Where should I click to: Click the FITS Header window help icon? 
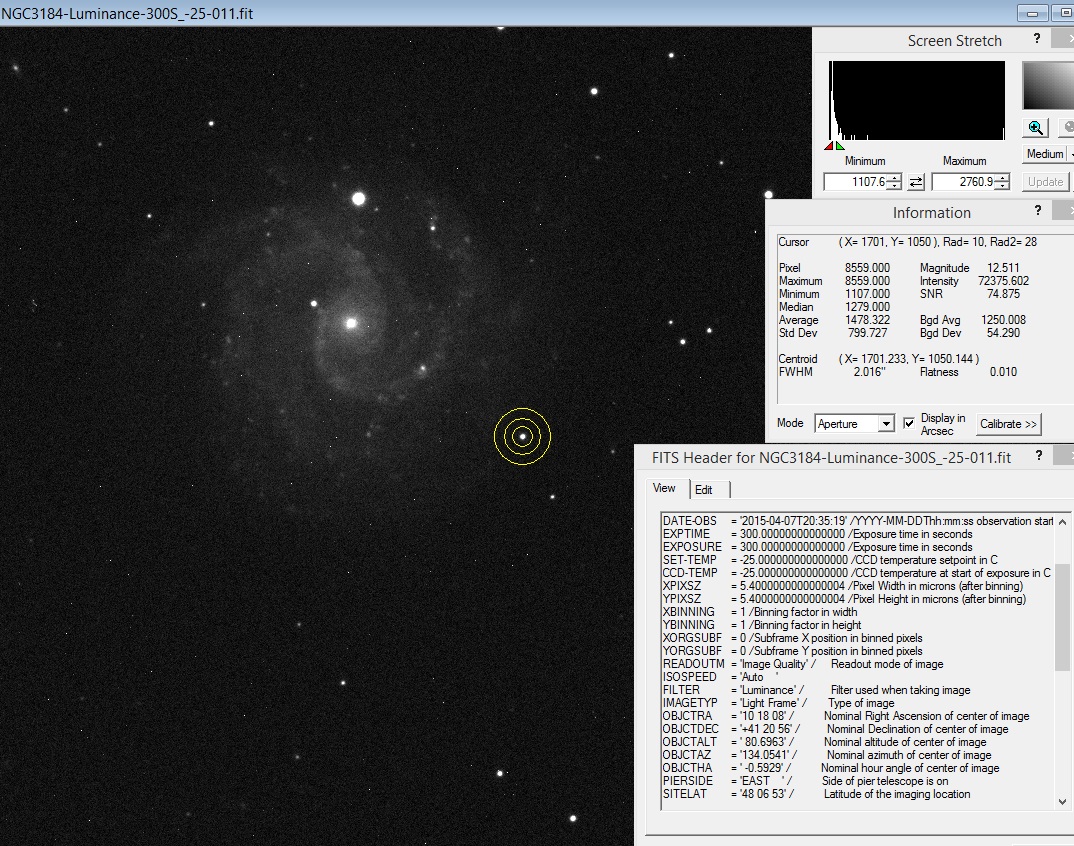click(x=1038, y=455)
